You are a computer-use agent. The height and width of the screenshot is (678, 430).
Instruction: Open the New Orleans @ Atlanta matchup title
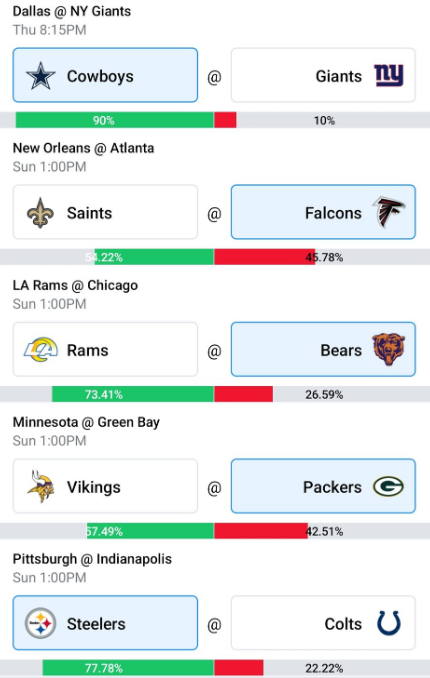coord(83,148)
